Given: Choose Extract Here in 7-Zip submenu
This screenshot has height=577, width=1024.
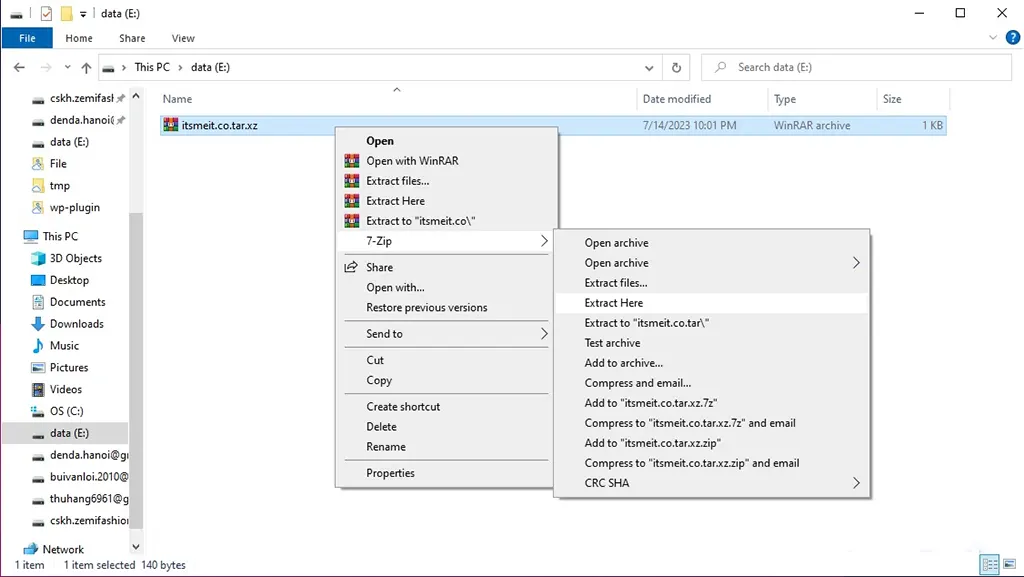Looking at the screenshot, I should coord(614,303).
